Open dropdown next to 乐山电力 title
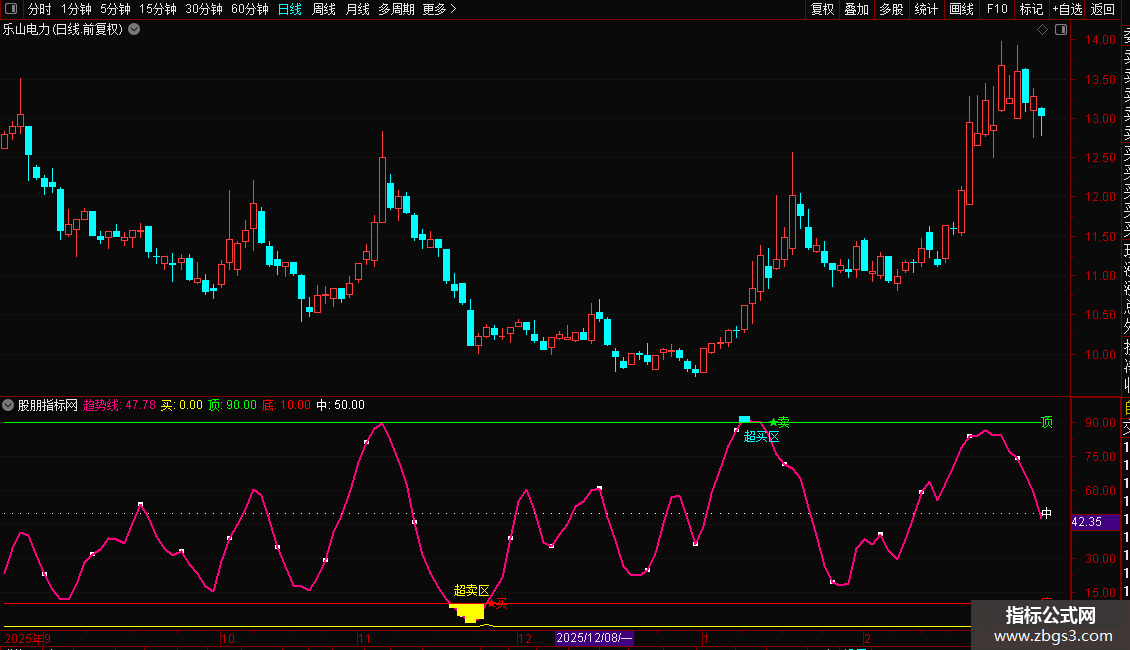This screenshot has height=650, width=1130. 134,30
